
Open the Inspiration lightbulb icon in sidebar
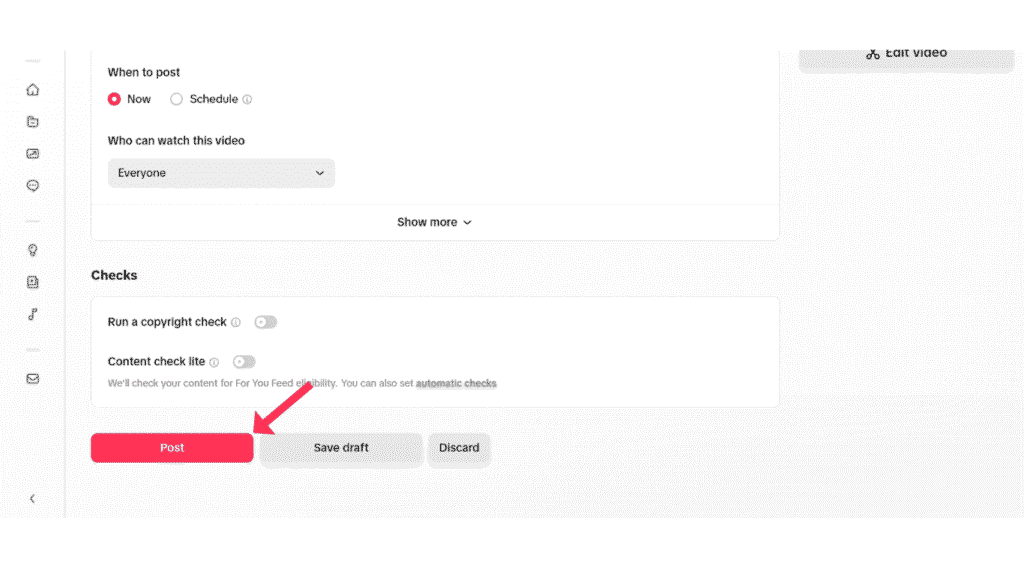pos(33,250)
